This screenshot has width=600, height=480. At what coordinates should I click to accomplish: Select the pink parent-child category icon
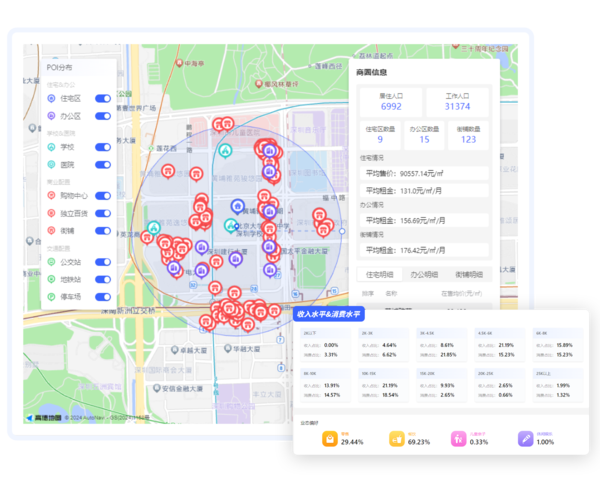(x=458, y=439)
